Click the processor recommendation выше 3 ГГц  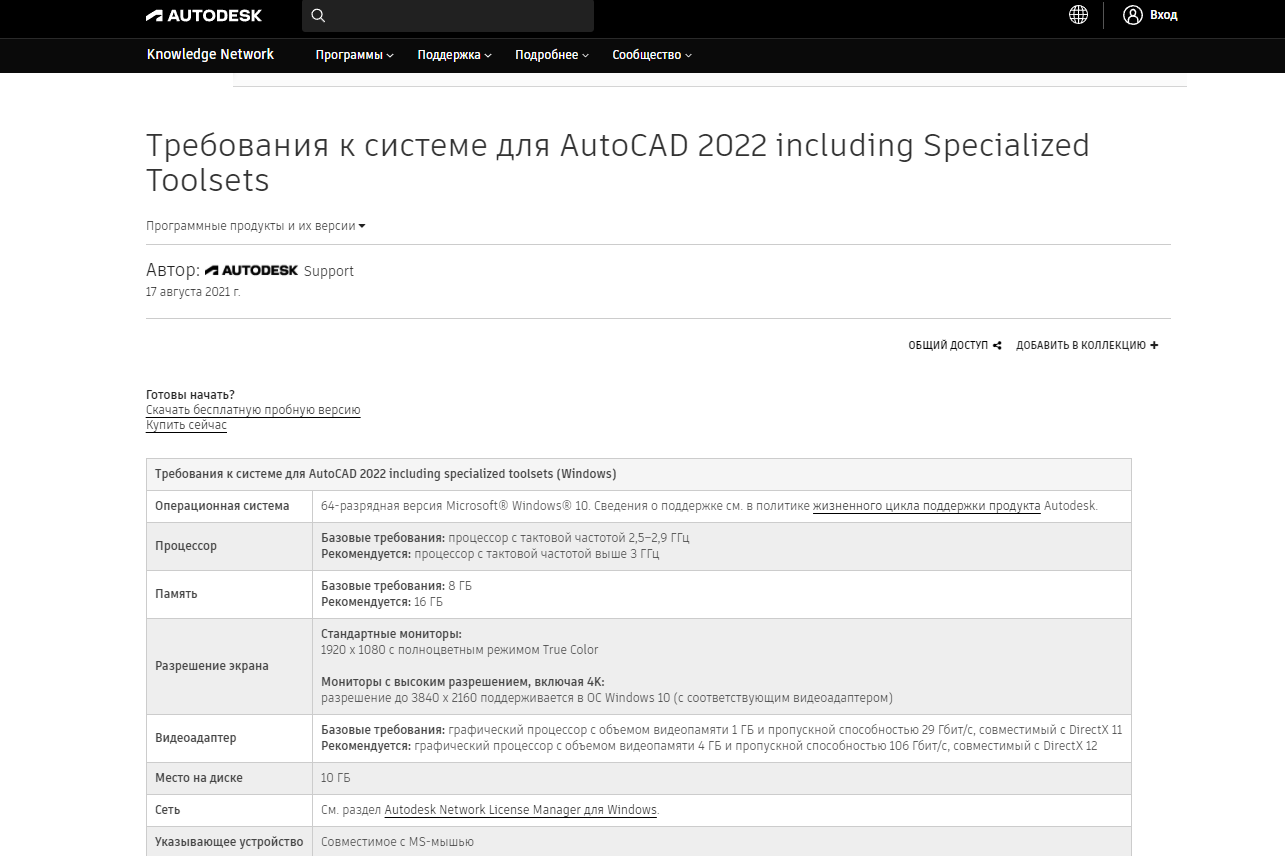[490, 554]
